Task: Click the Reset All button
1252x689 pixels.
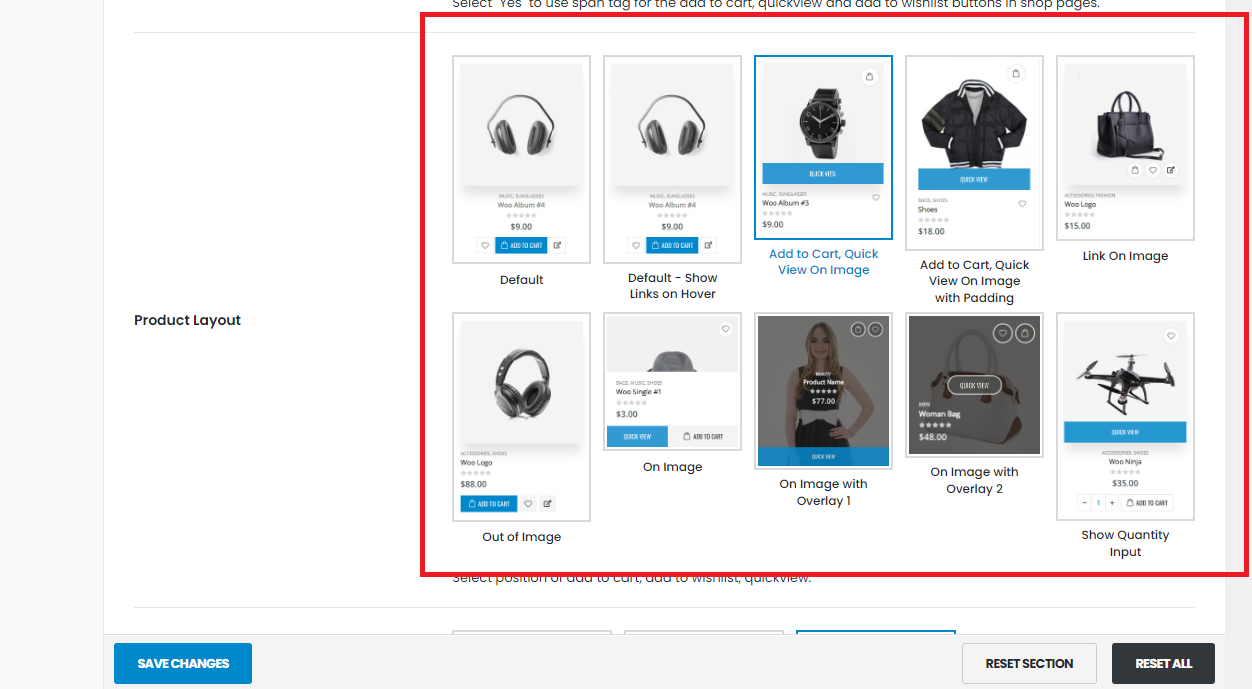Action: (x=1163, y=663)
